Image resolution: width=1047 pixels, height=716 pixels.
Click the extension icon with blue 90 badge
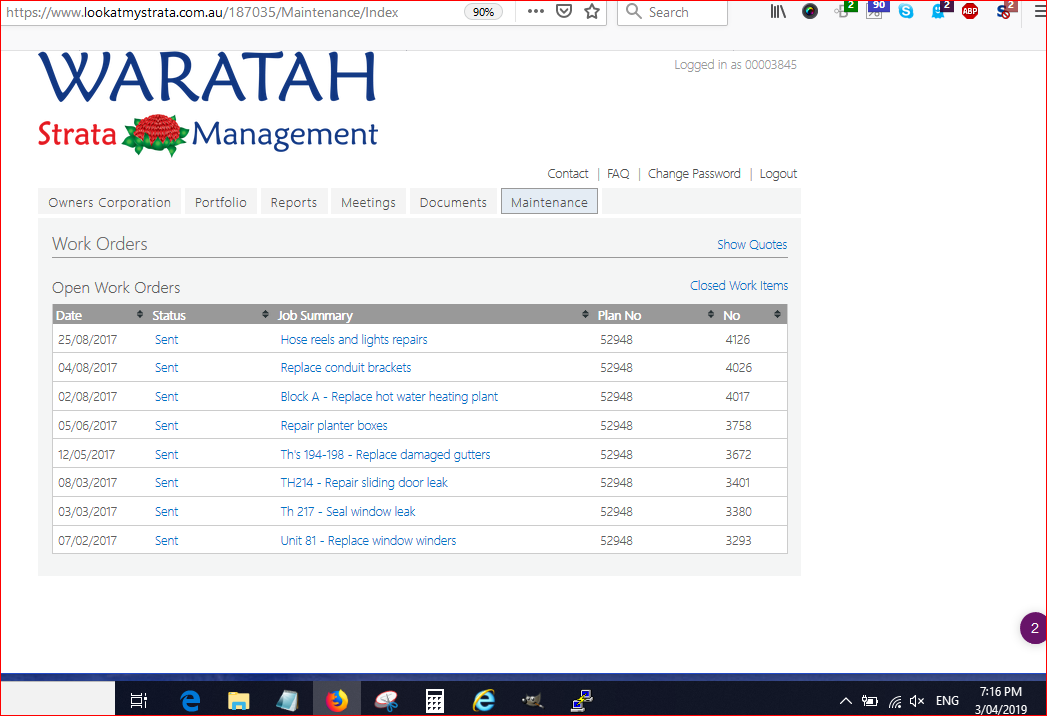click(x=877, y=10)
